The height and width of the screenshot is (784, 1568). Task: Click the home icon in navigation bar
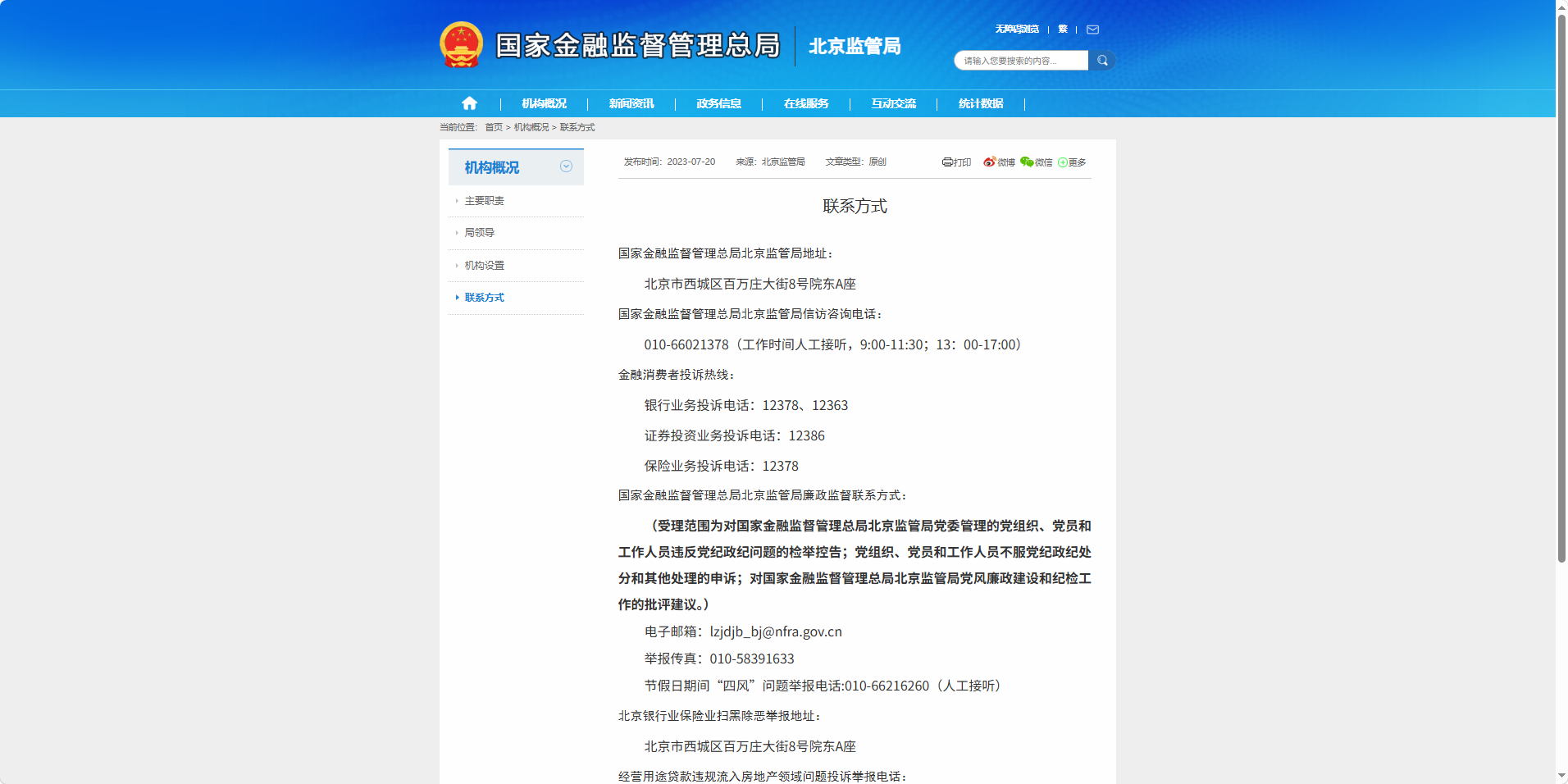point(469,103)
